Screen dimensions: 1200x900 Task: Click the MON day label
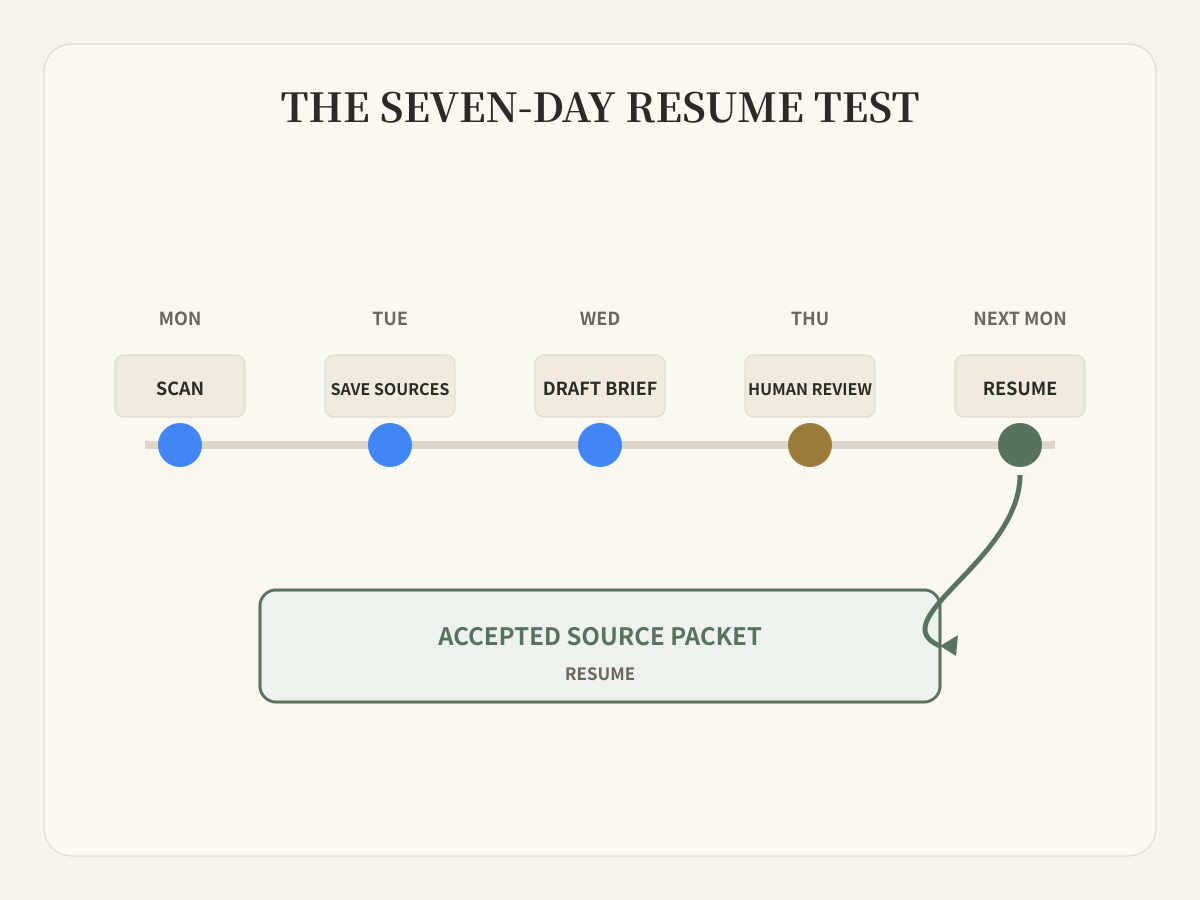click(x=180, y=319)
